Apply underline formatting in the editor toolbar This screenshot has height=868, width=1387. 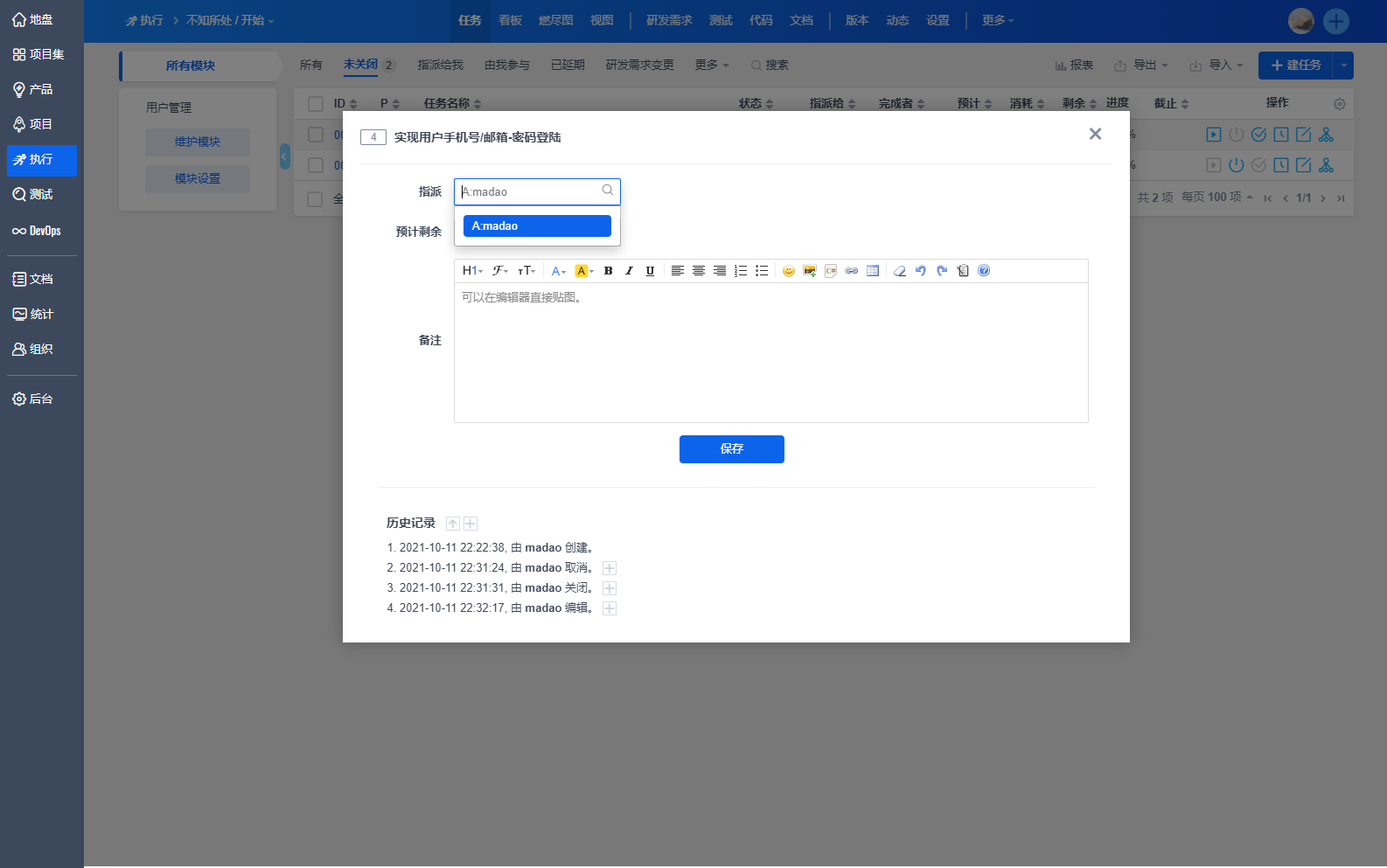650,271
